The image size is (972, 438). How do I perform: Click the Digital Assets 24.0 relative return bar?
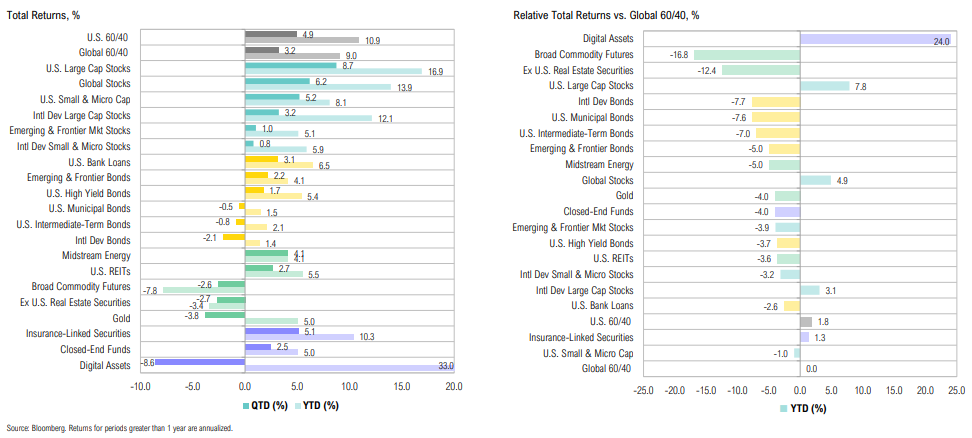click(875, 38)
